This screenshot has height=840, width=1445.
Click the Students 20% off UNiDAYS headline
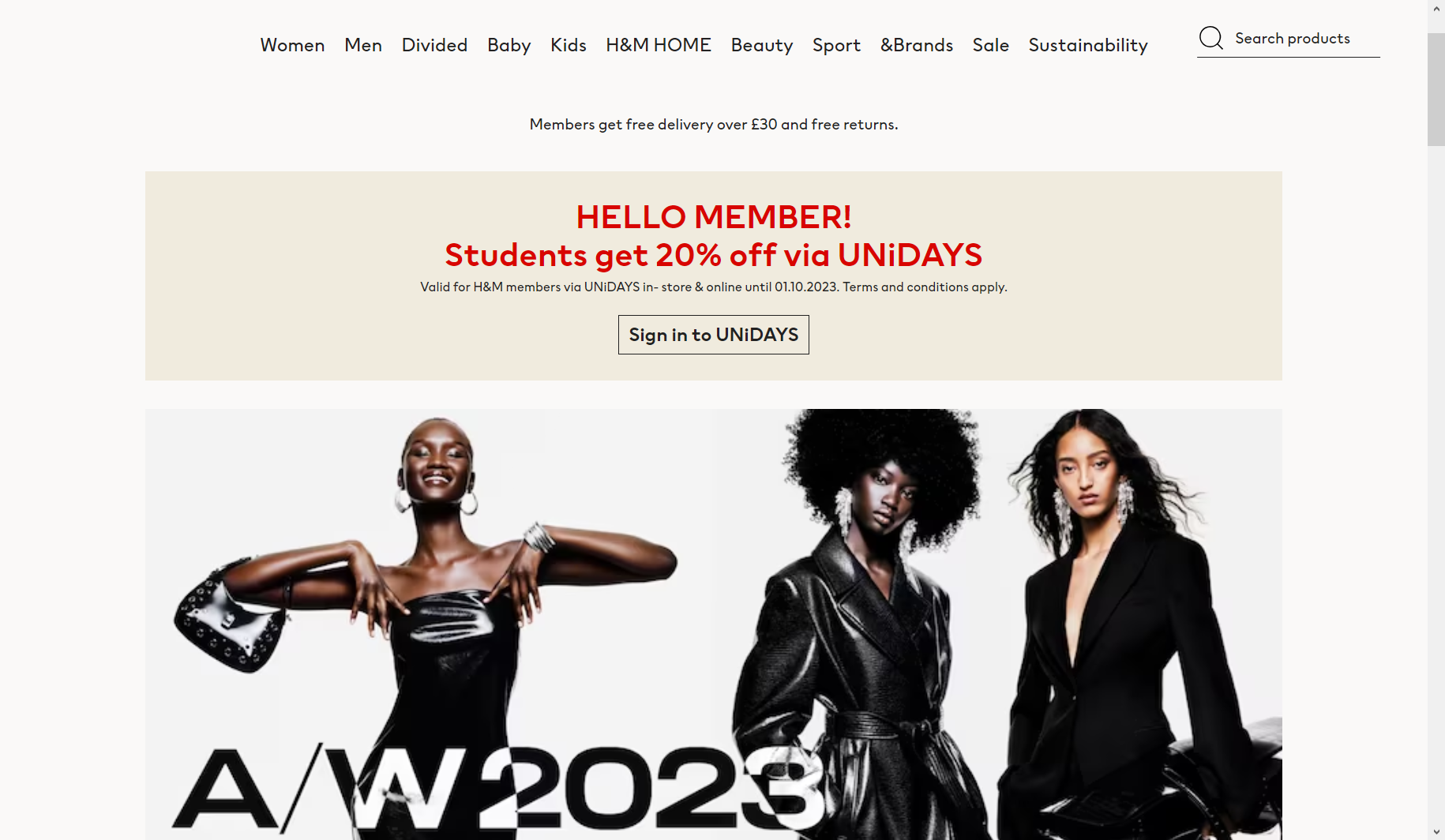coord(714,255)
